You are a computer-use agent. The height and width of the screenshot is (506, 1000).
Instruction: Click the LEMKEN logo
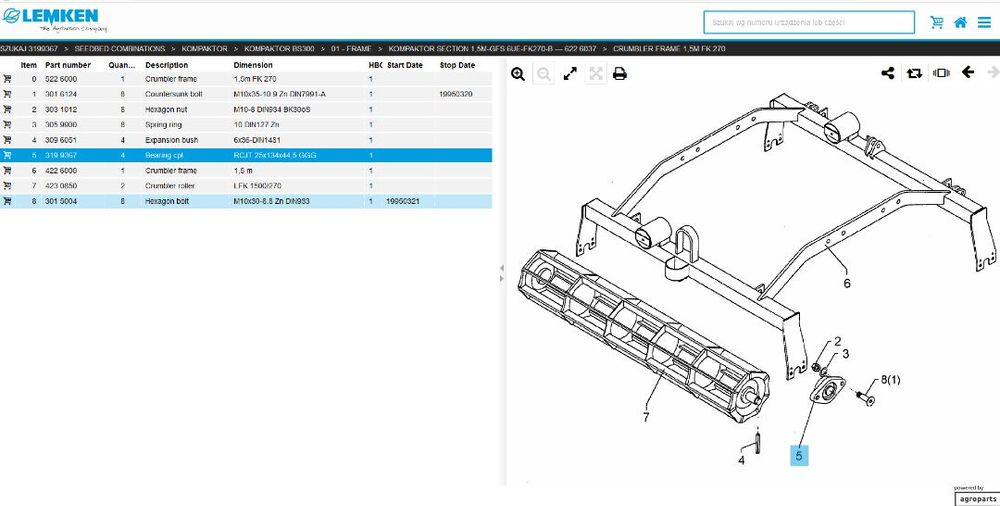(54, 20)
